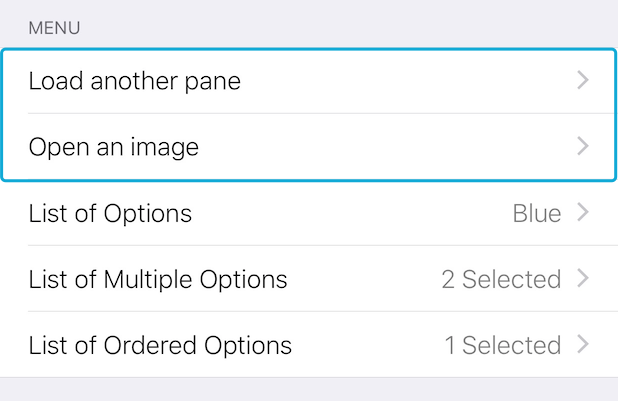Click blank space in Open an image row
Image resolution: width=618 pixels, height=401 pixels.
(x=386, y=147)
